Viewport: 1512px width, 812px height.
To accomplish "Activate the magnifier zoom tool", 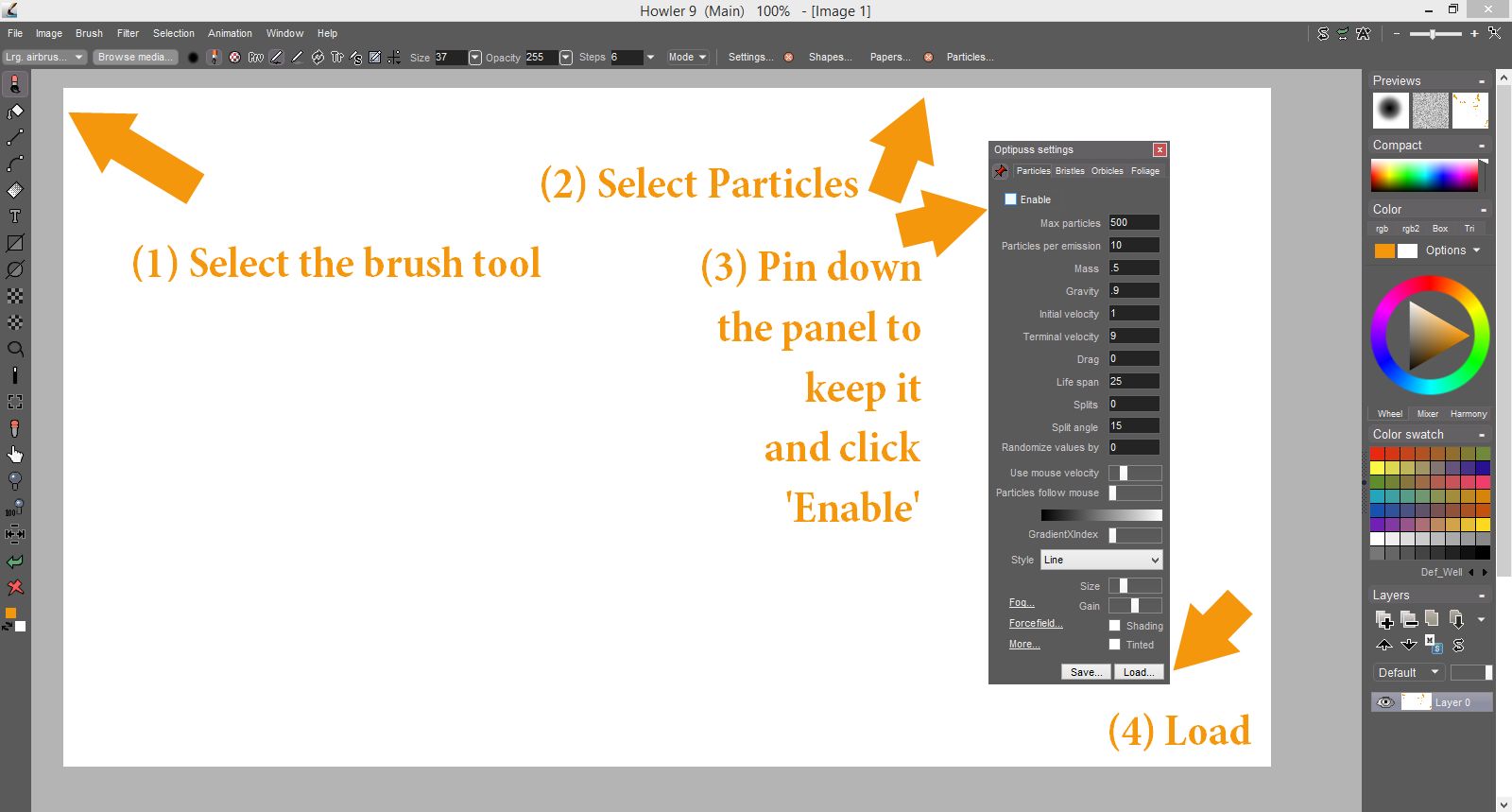I will pos(15,349).
